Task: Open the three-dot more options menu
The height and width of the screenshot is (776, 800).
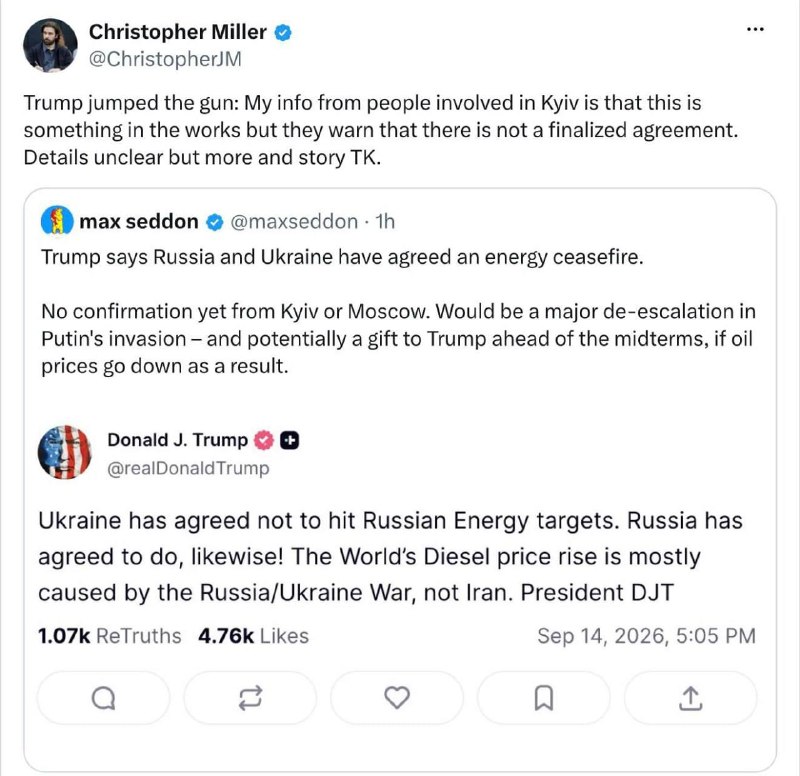Action: pos(755,30)
